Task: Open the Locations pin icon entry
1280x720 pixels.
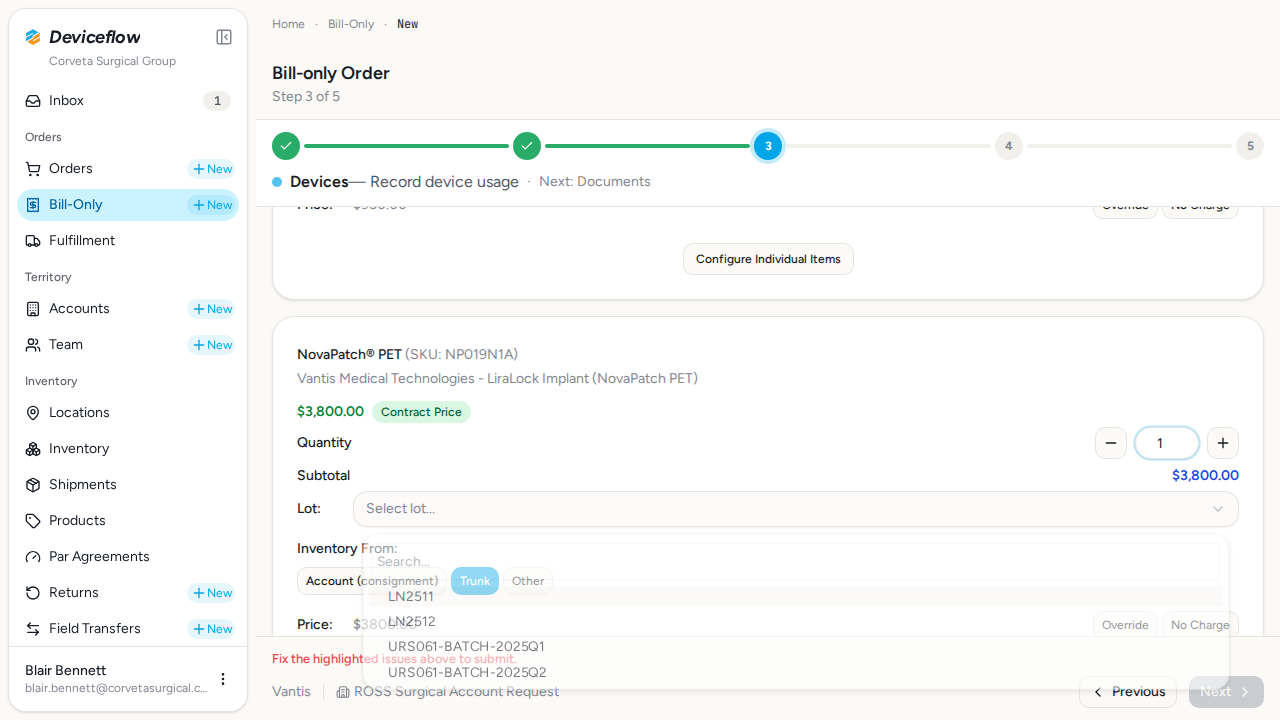Action: (x=128, y=413)
